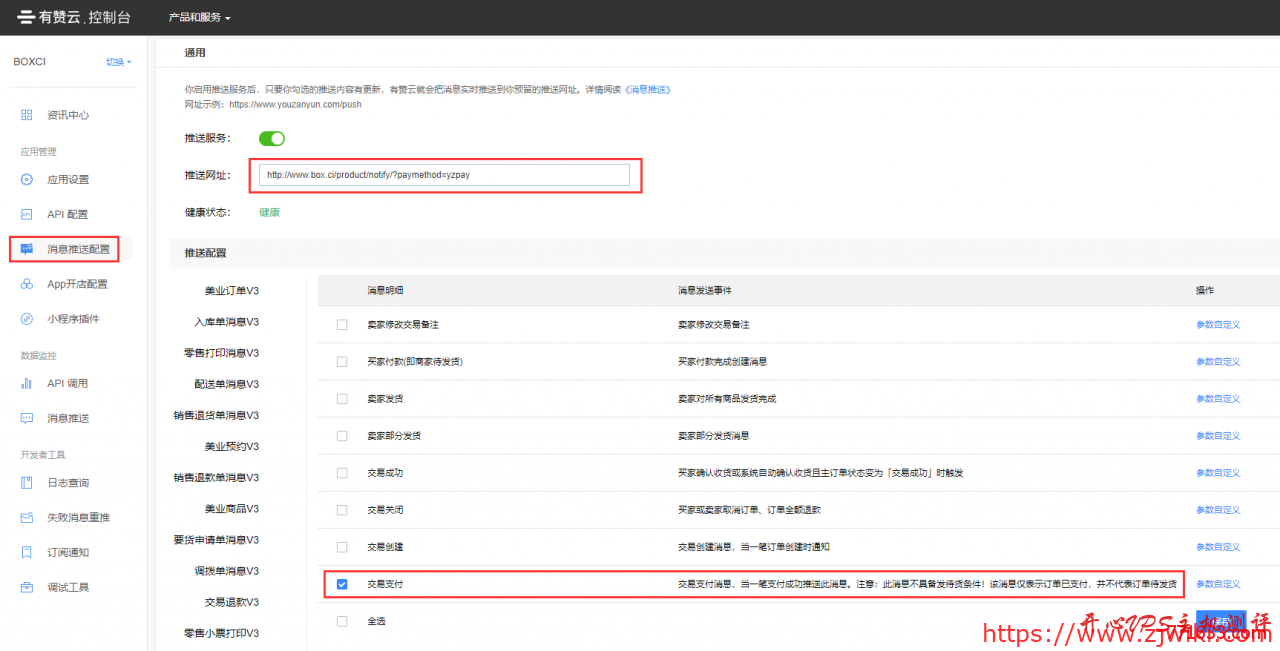Open API 配置 from the sidebar
Viewport: 1280px width, 651px height.
(x=24, y=214)
